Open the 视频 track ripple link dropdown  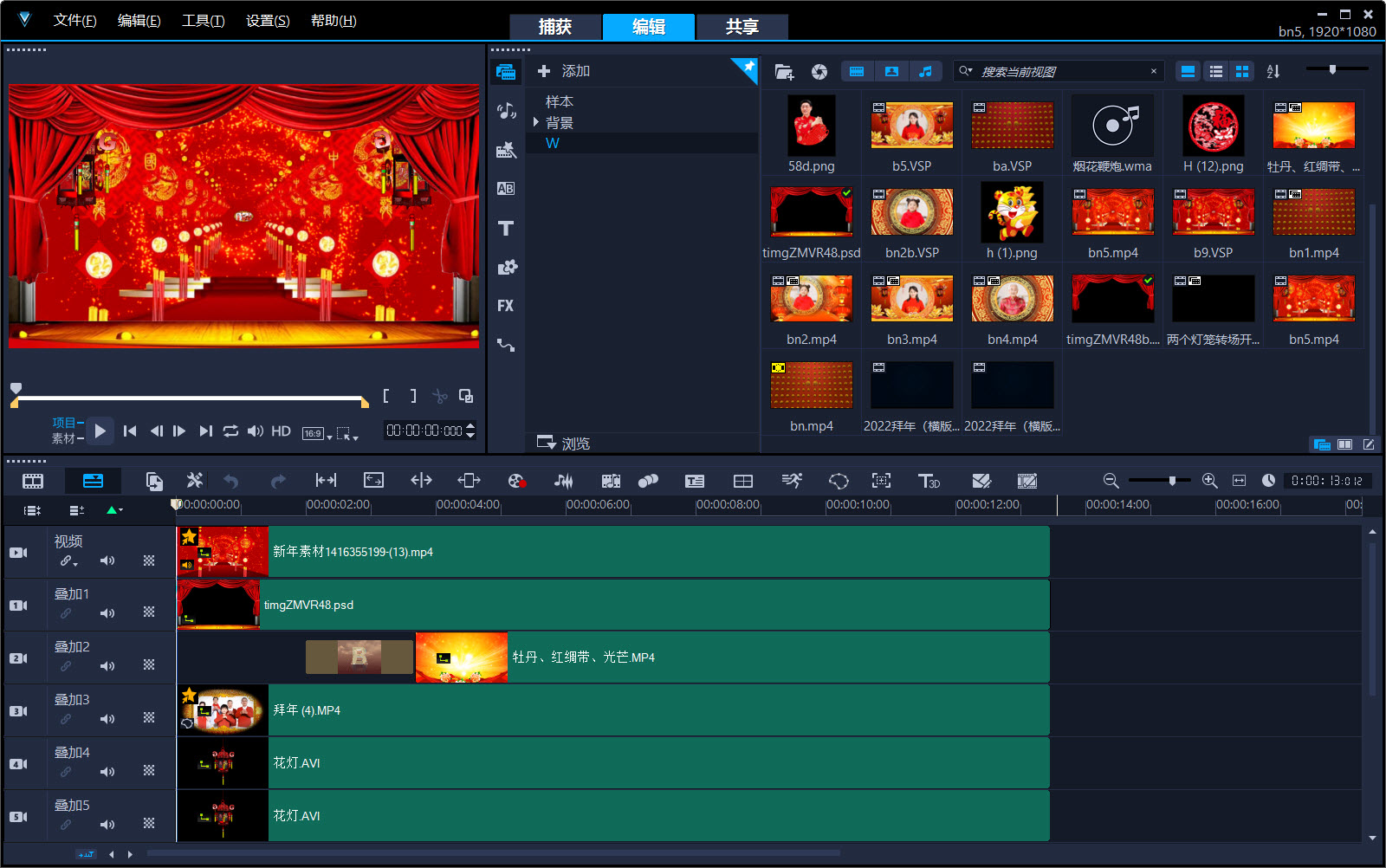[69, 561]
